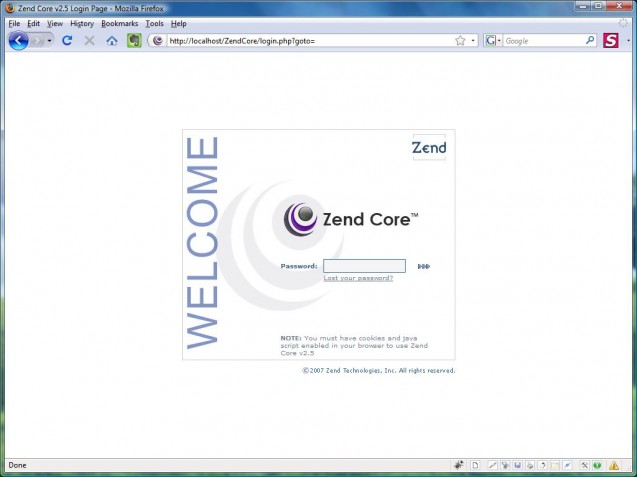Image resolution: width=637 pixels, height=477 pixels.
Task: Submit login with the triple-arrow button
Action: pos(423,267)
